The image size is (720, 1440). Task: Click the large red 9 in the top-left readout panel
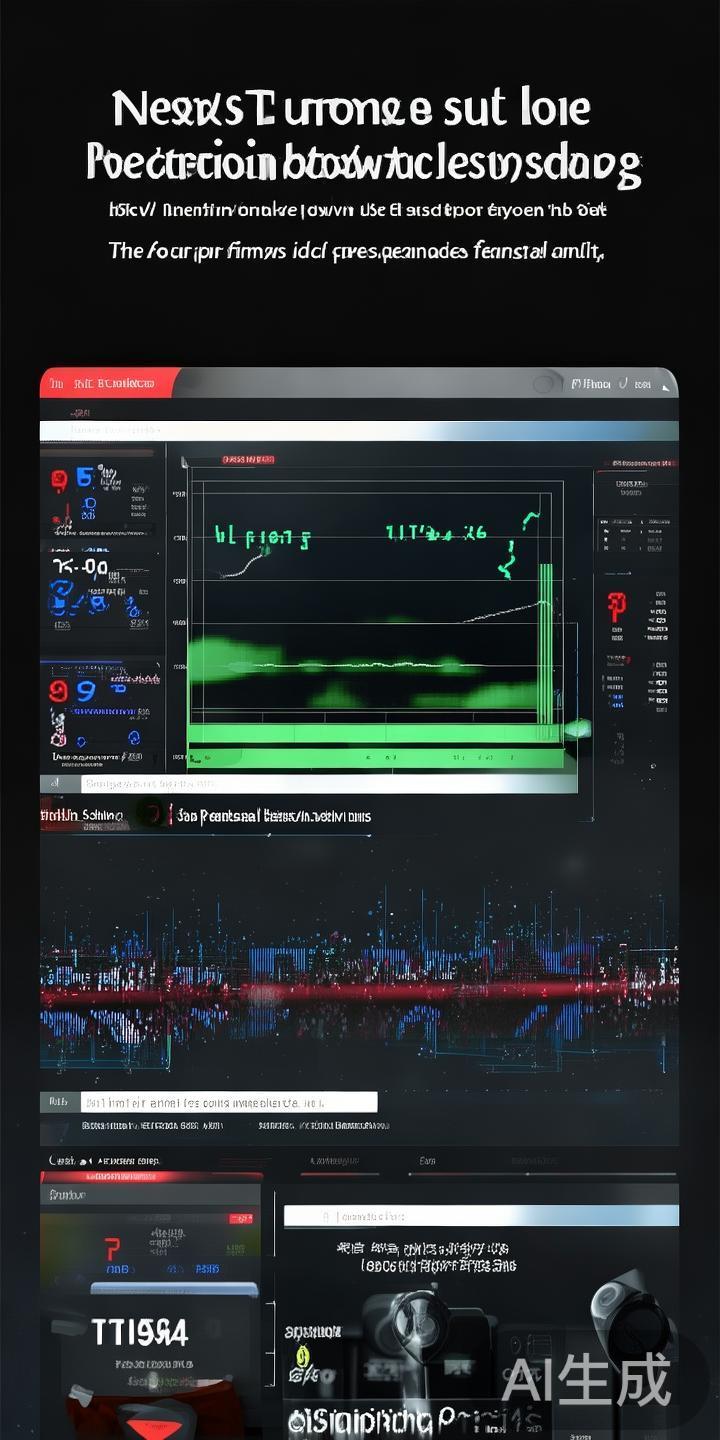coord(59,481)
